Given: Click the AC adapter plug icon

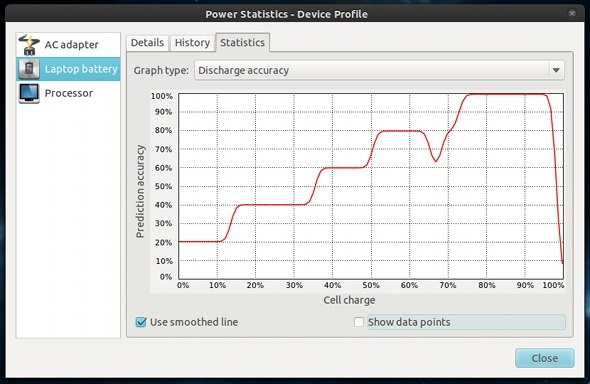Looking at the screenshot, I should coord(29,44).
